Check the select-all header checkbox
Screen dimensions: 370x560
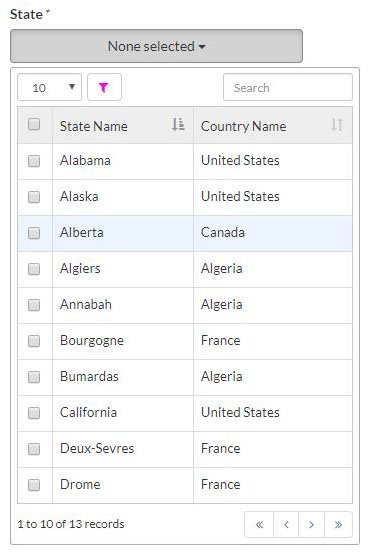(34, 124)
